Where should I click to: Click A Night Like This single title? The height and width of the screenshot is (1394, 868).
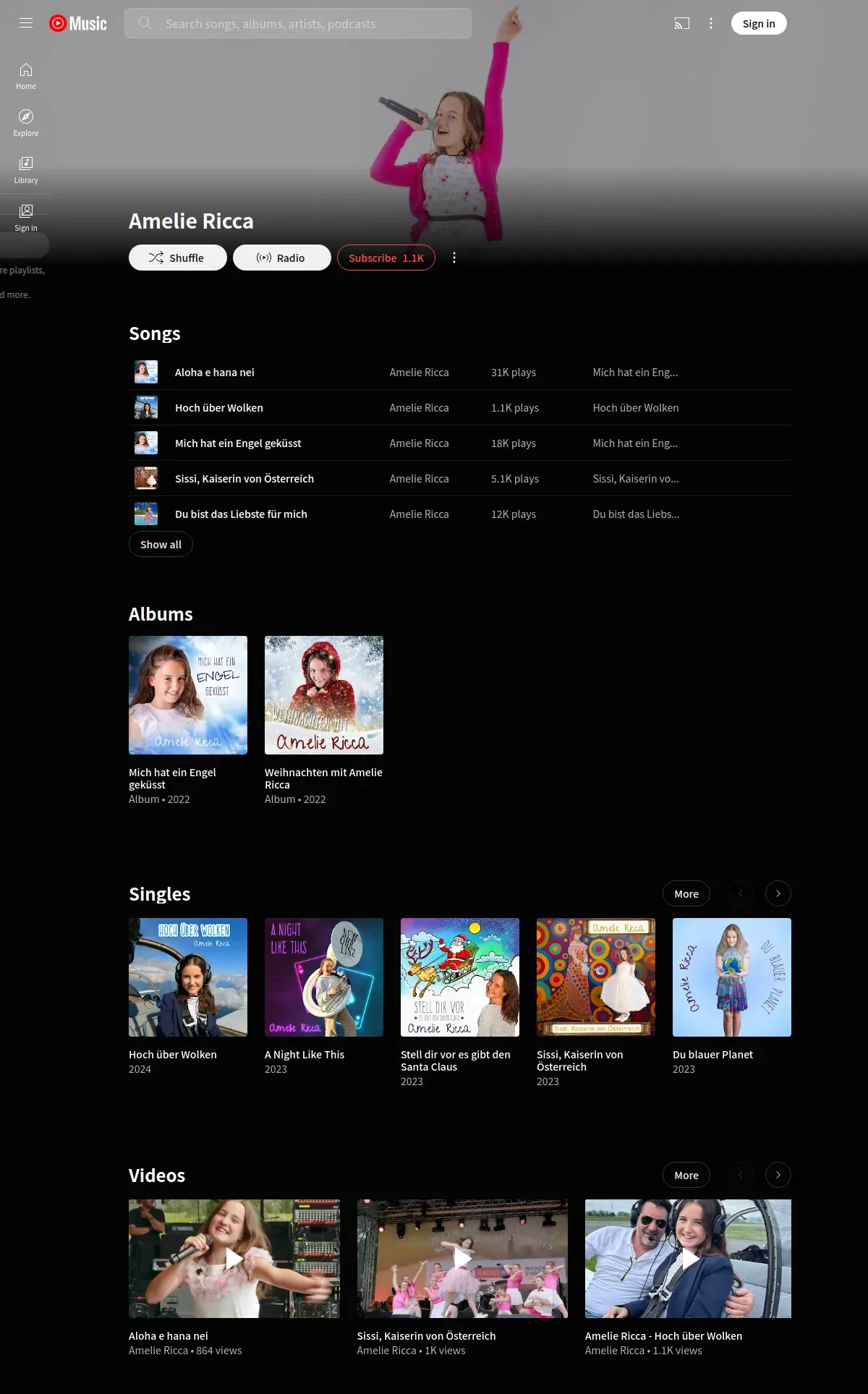coord(305,1054)
